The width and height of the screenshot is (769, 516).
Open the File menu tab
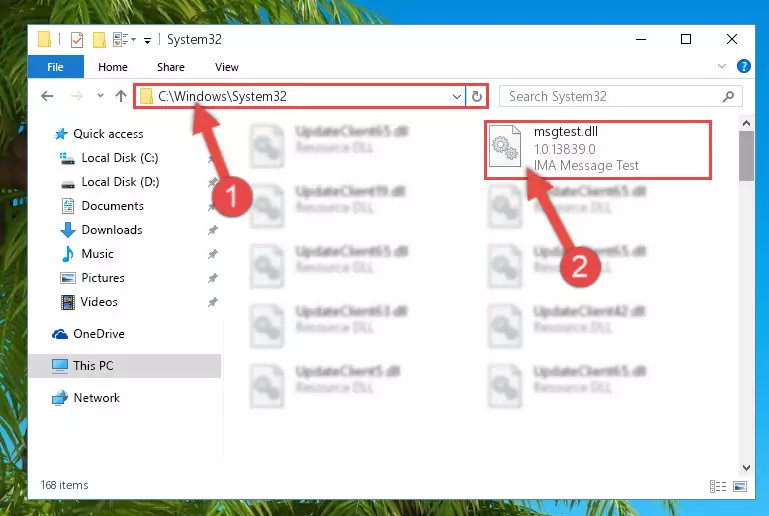(x=55, y=67)
